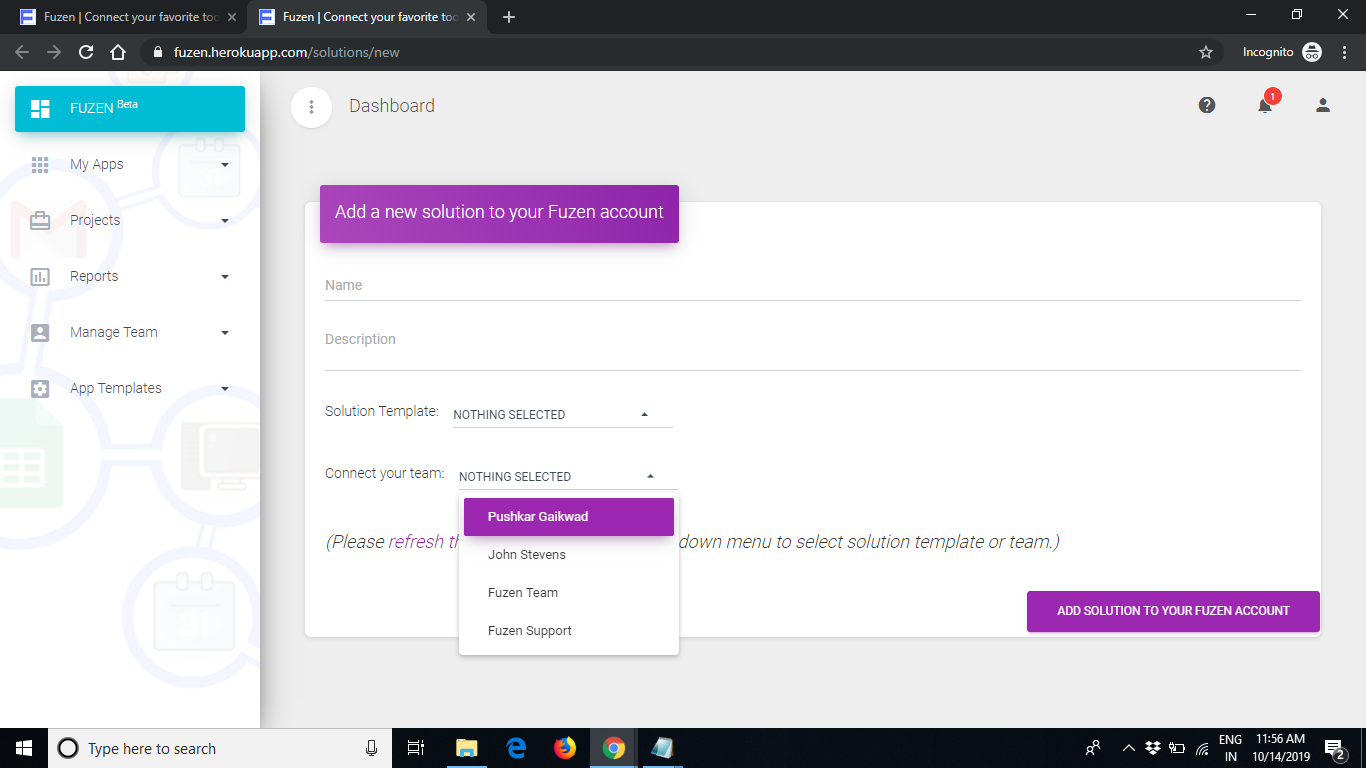Open the Solution Template dropdown
Image resolution: width=1366 pixels, height=768 pixels.
pyautogui.click(x=563, y=414)
